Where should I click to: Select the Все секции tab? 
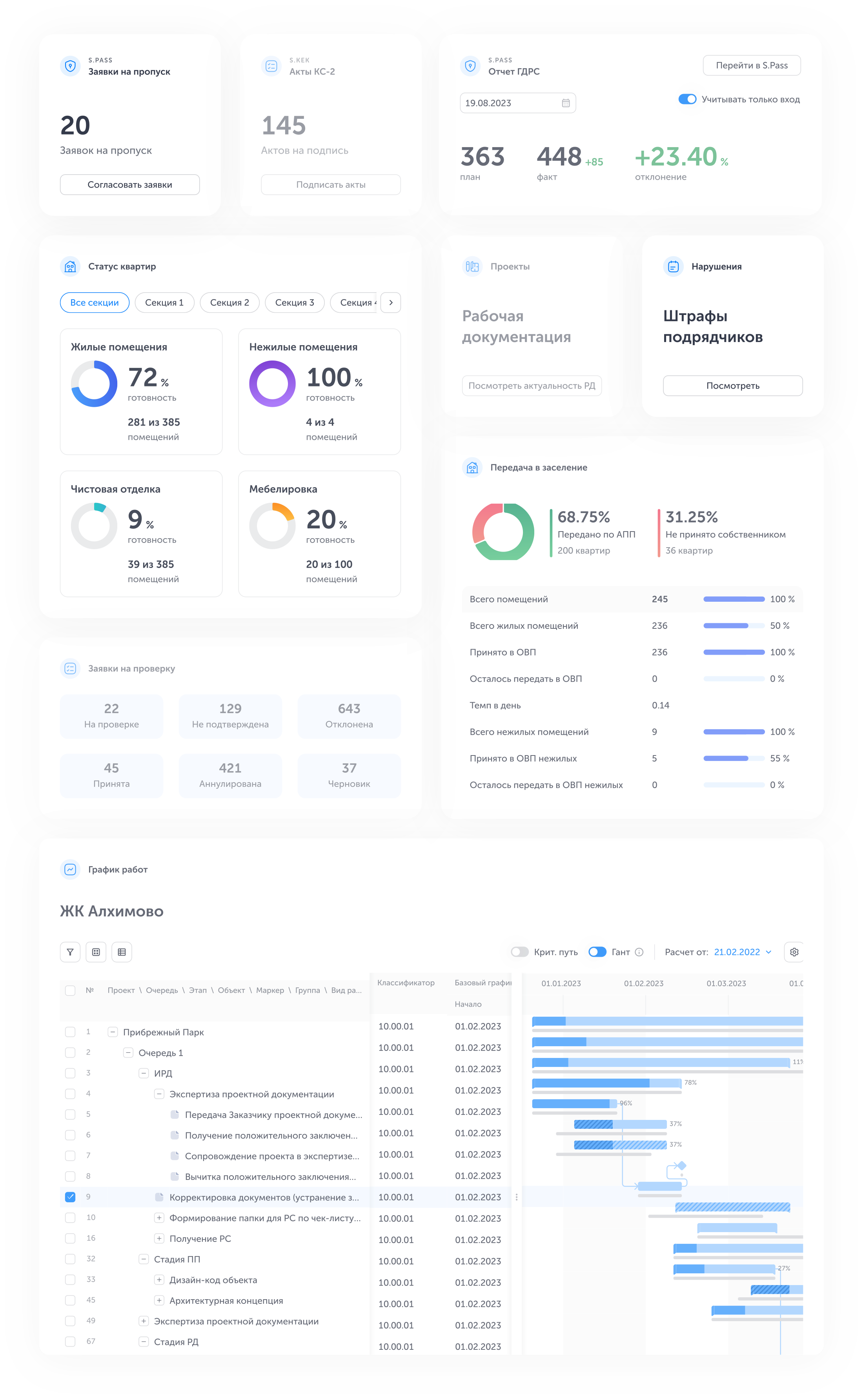95,302
